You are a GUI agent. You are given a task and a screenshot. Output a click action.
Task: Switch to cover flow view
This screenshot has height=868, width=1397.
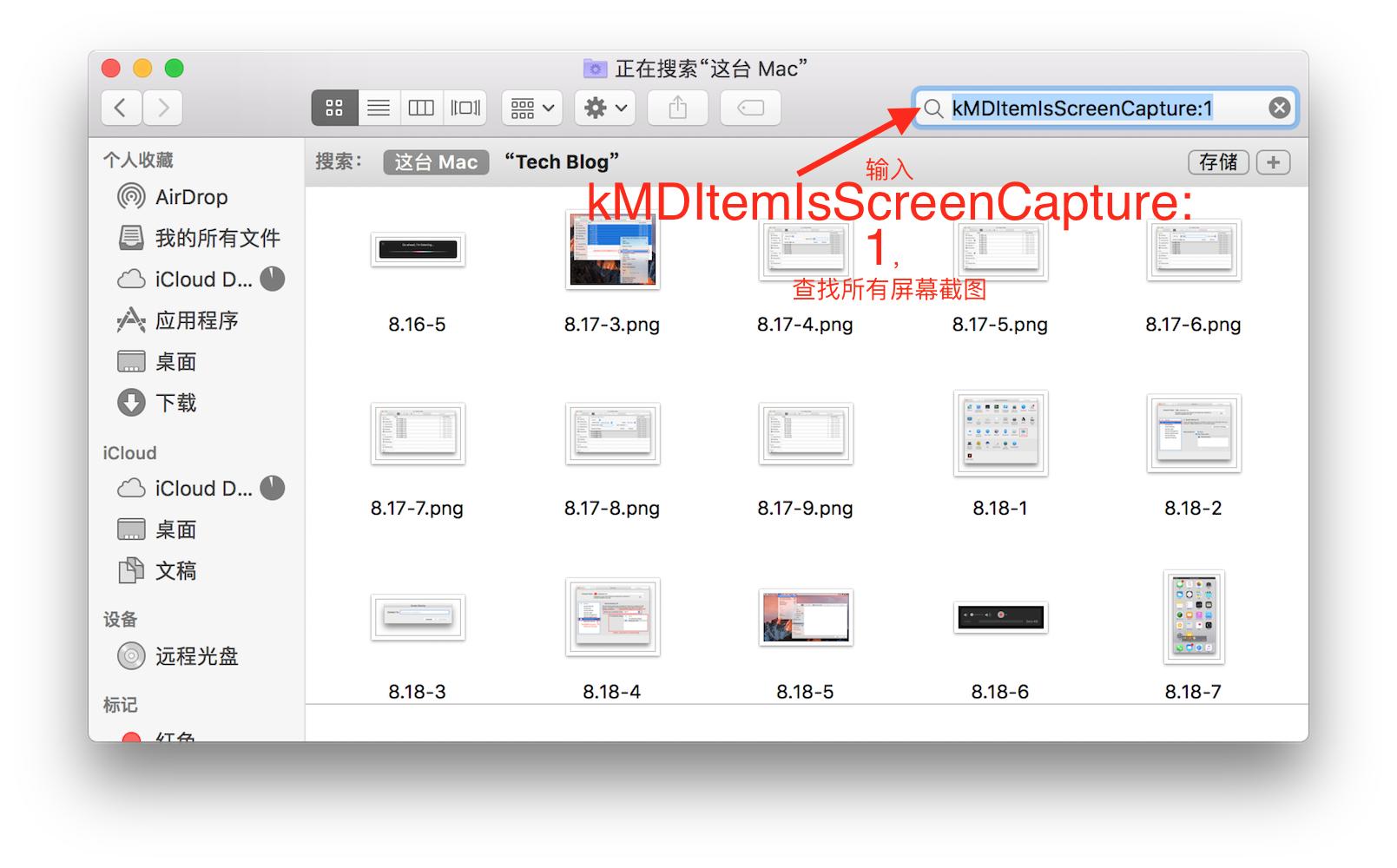465,108
